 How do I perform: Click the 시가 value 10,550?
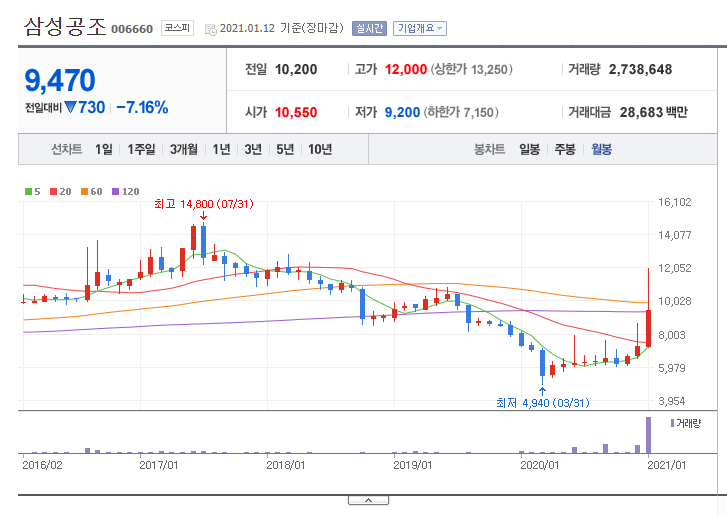pos(296,112)
